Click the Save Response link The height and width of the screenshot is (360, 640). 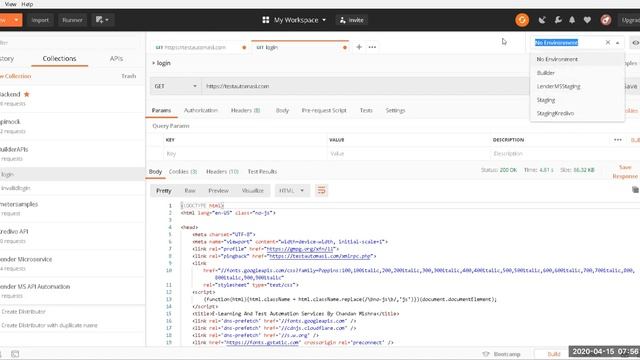[625, 172]
